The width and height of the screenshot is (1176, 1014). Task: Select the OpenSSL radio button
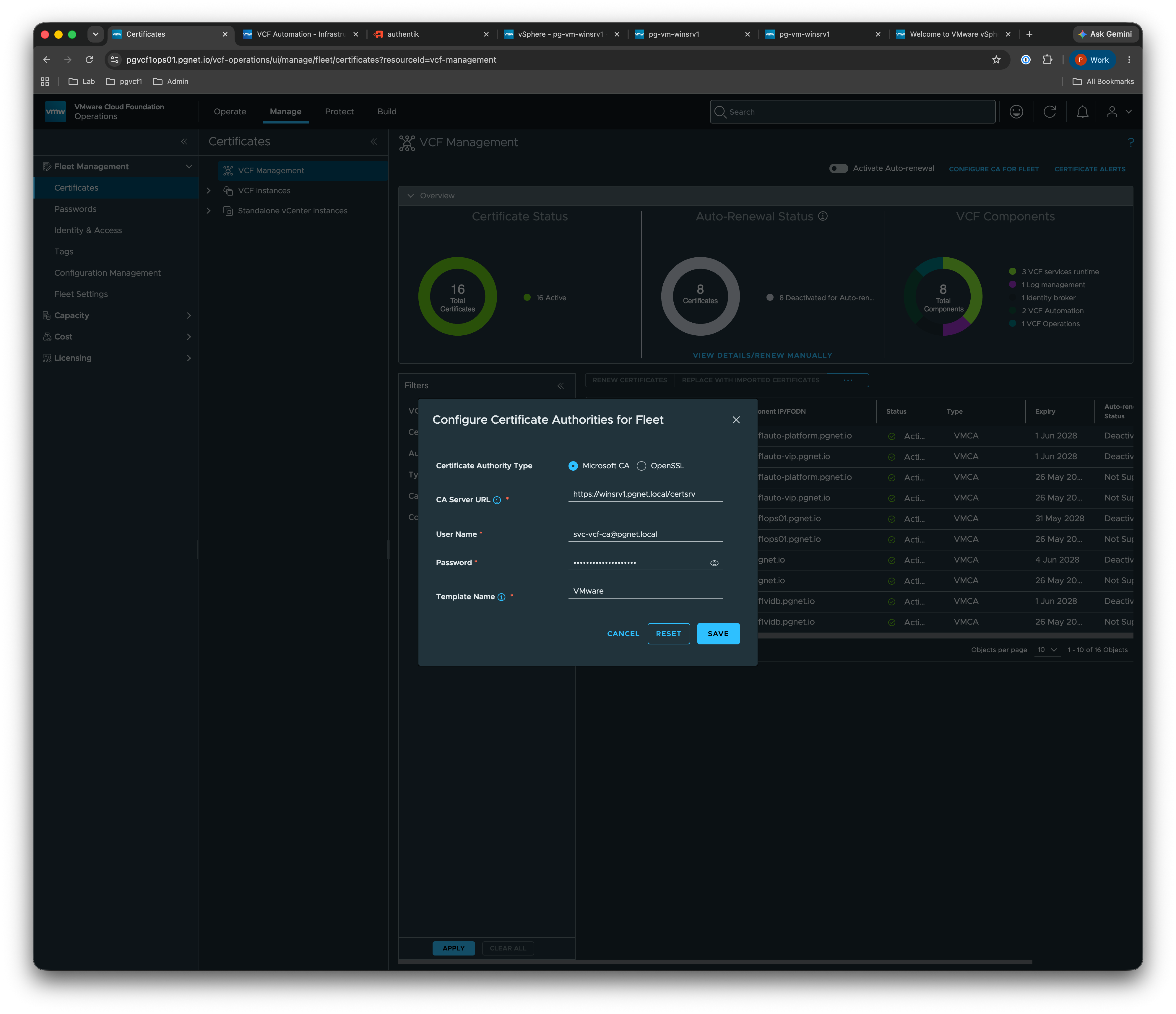(641, 466)
